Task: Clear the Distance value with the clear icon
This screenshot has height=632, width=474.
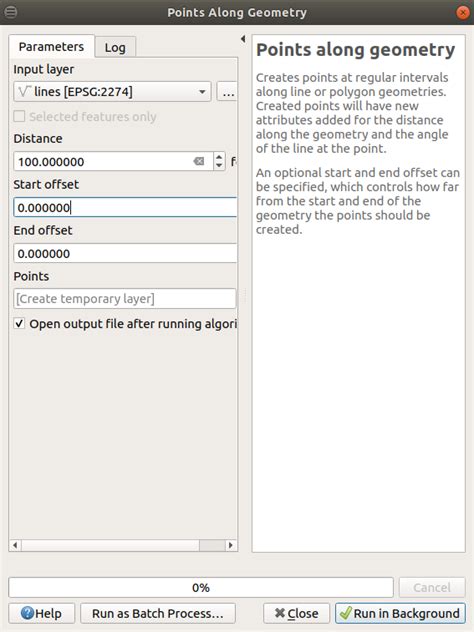Action: pyautogui.click(x=199, y=161)
